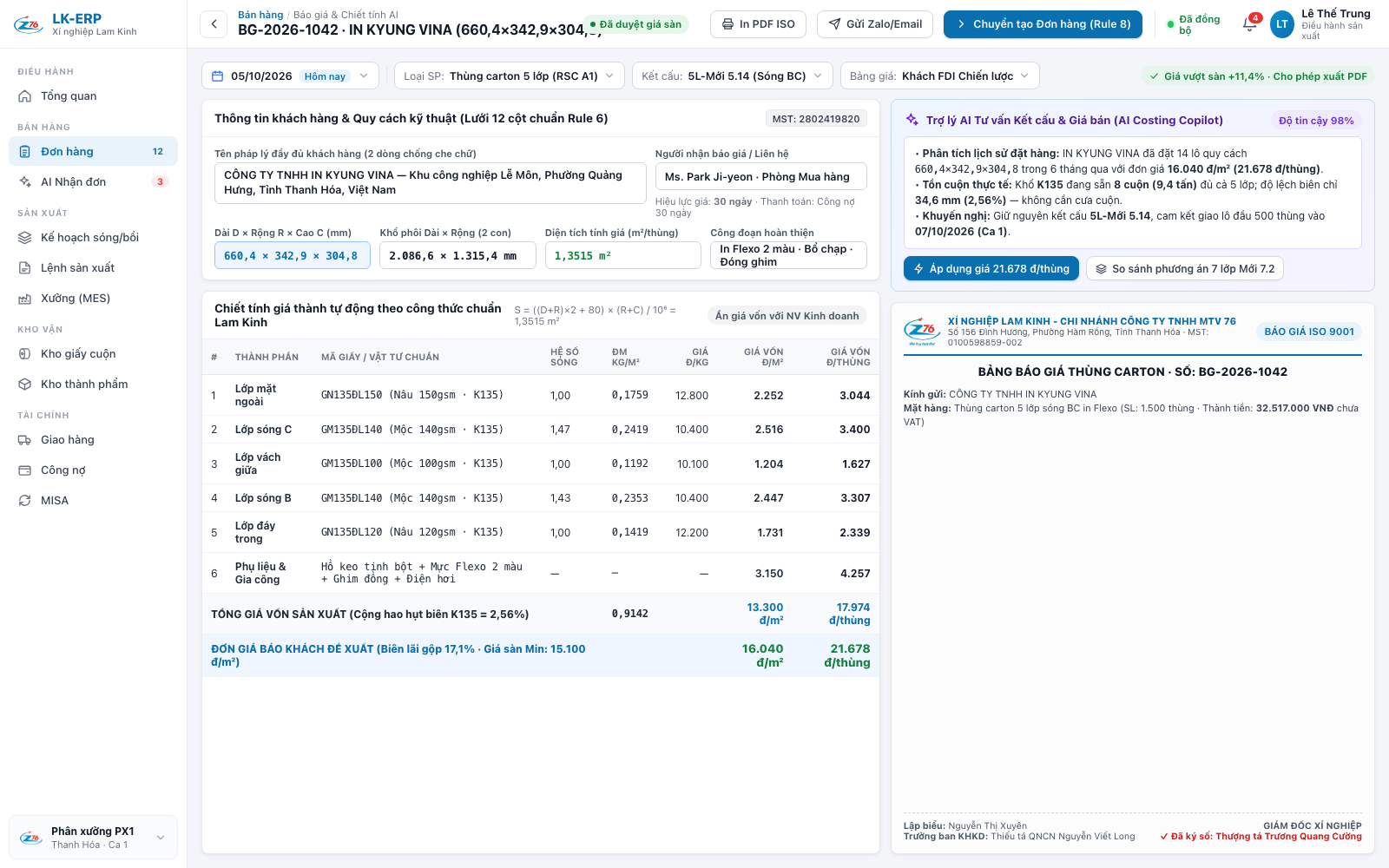Click So sánh phương án 7 lớp
The width and height of the screenshot is (1389, 868).
pyautogui.click(x=1185, y=268)
